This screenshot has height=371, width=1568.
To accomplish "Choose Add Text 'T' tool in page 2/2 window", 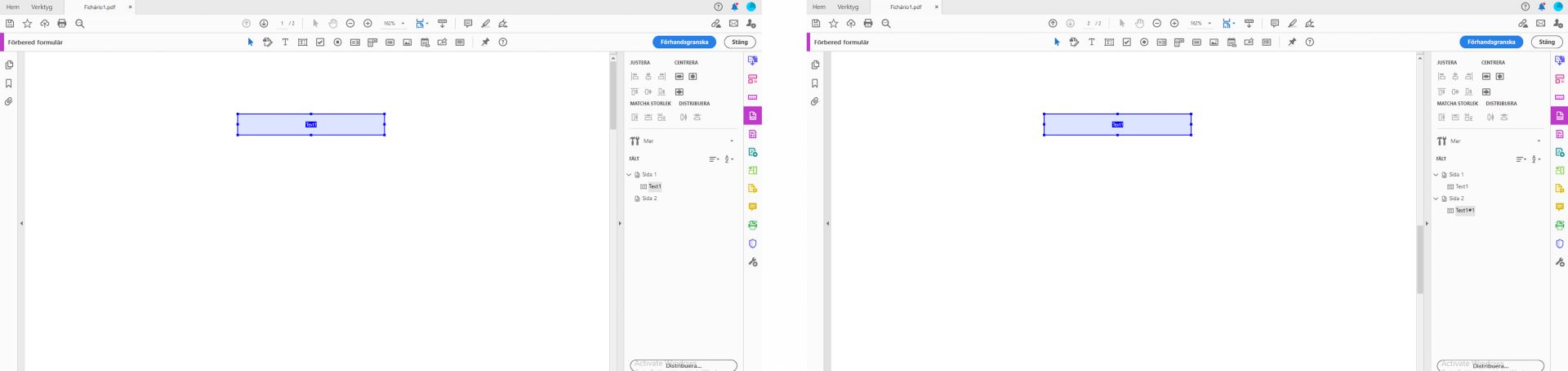I will (1091, 42).
